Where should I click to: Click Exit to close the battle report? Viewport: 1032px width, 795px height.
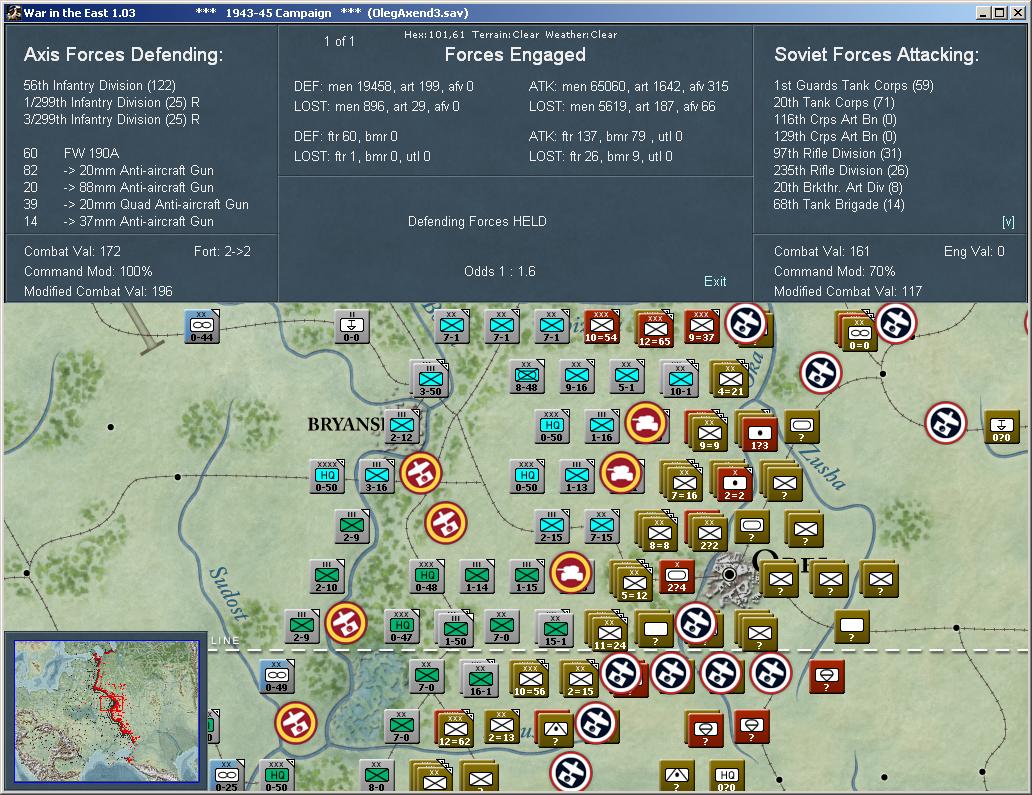[715, 281]
